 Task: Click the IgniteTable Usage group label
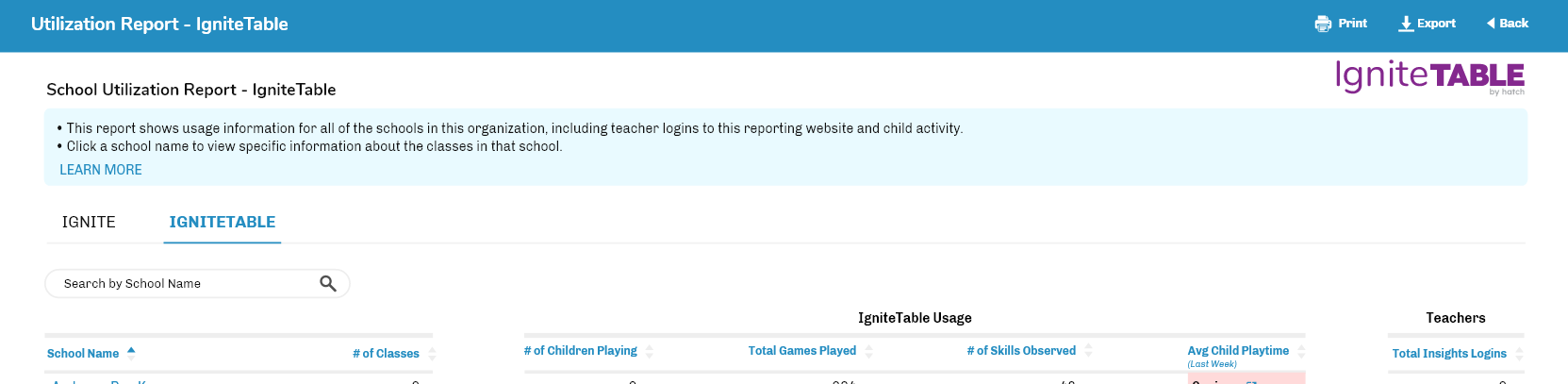[x=915, y=318]
